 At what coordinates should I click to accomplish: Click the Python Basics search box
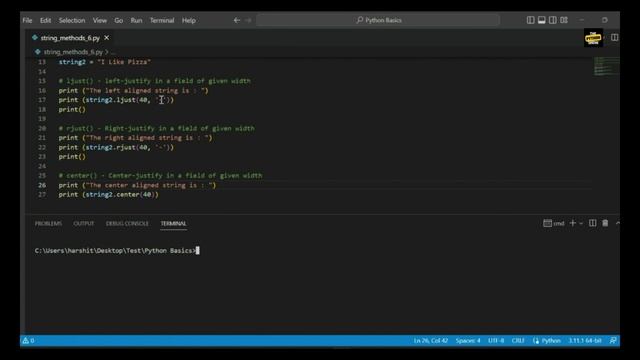tap(378, 20)
